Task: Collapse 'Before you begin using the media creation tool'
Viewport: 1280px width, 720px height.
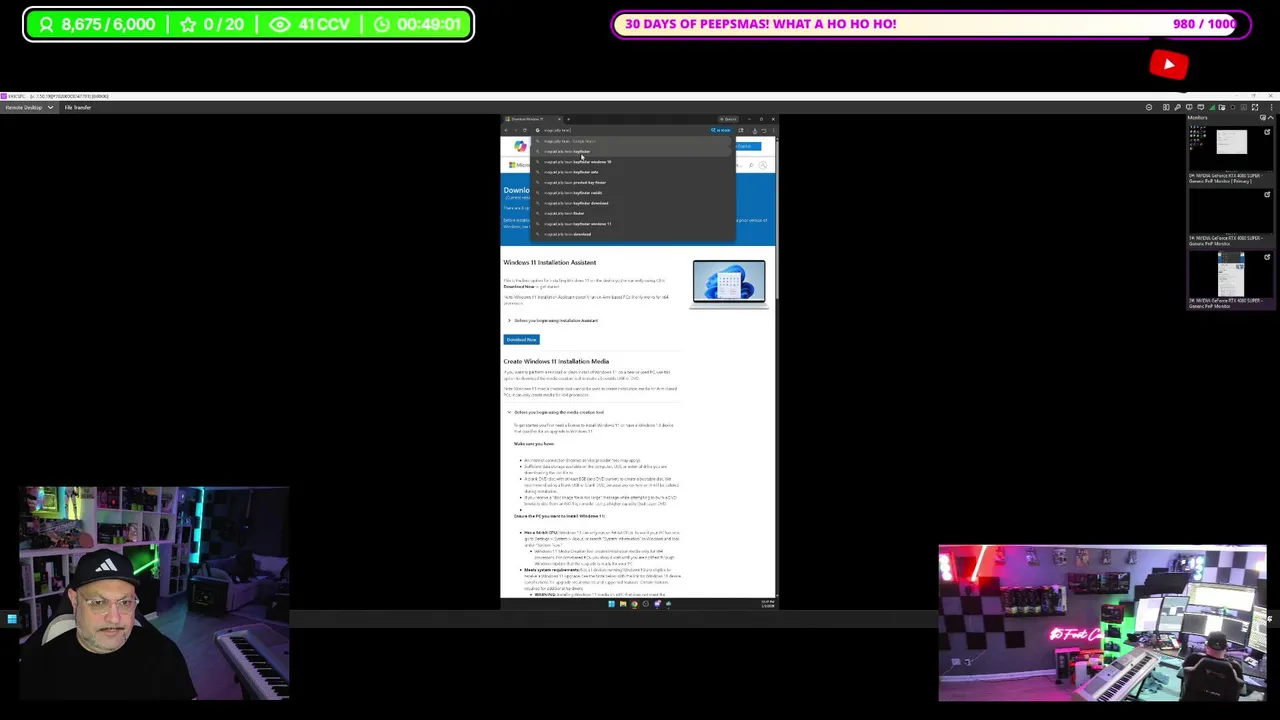Action: pos(556,412)
